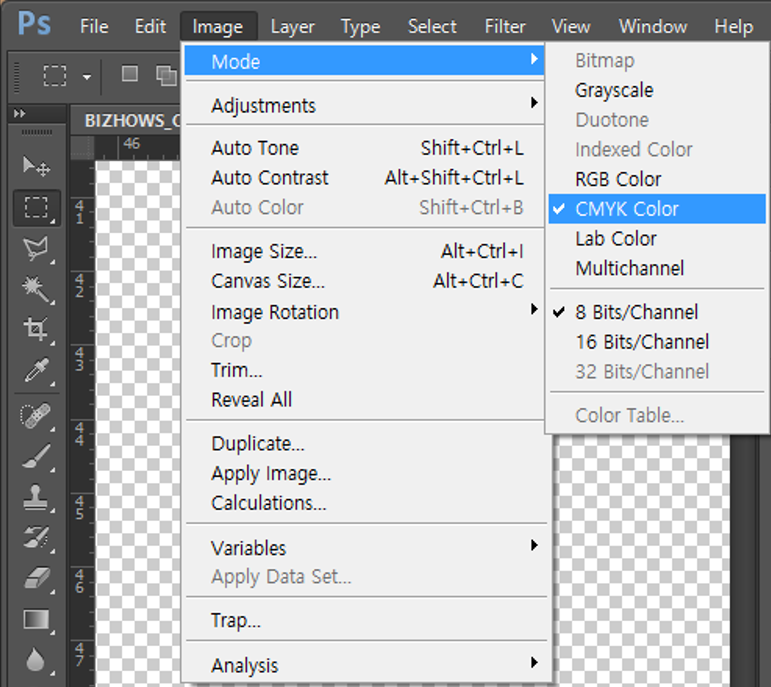Switch to RGB Color mode

coord(657,179)
